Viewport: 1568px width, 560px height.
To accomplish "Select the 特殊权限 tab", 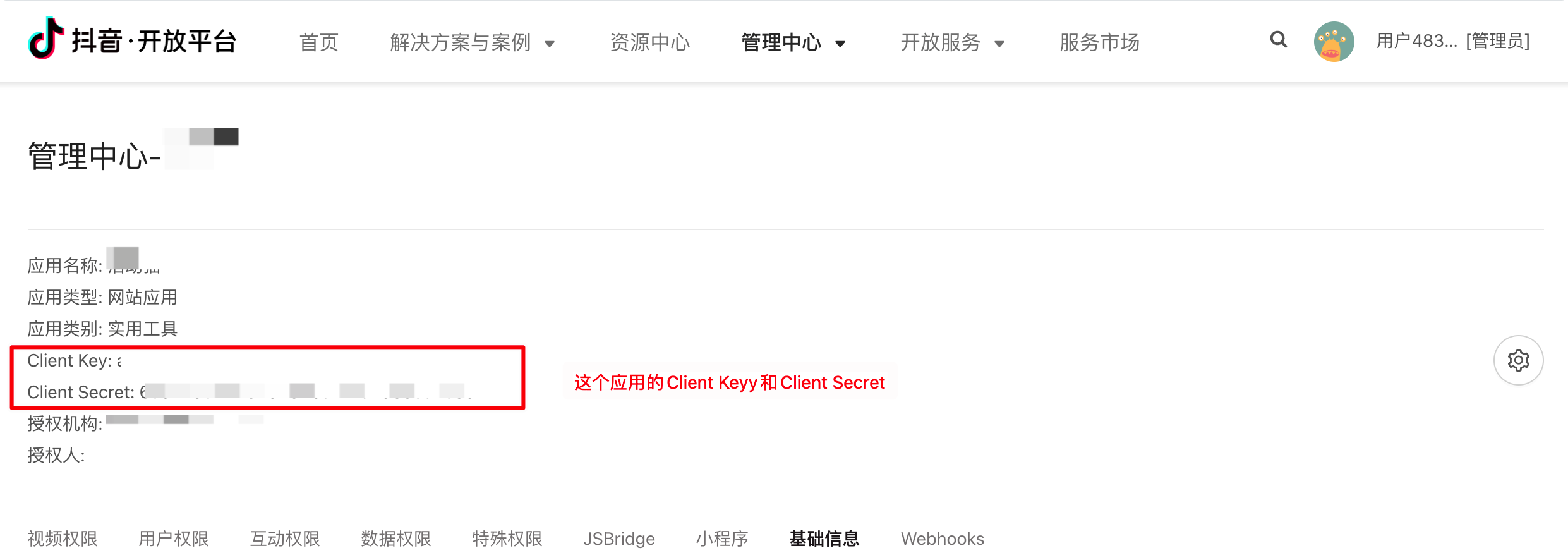I will (507, 539).
